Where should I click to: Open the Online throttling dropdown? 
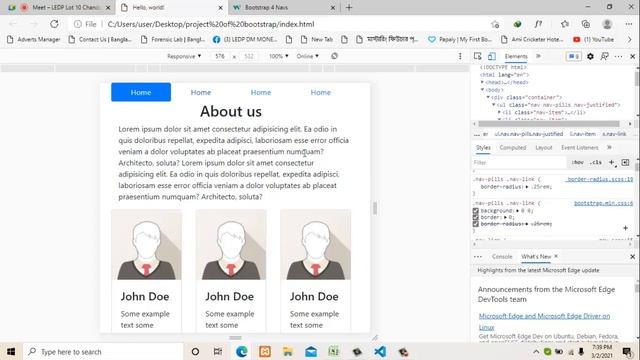(307, 56)
